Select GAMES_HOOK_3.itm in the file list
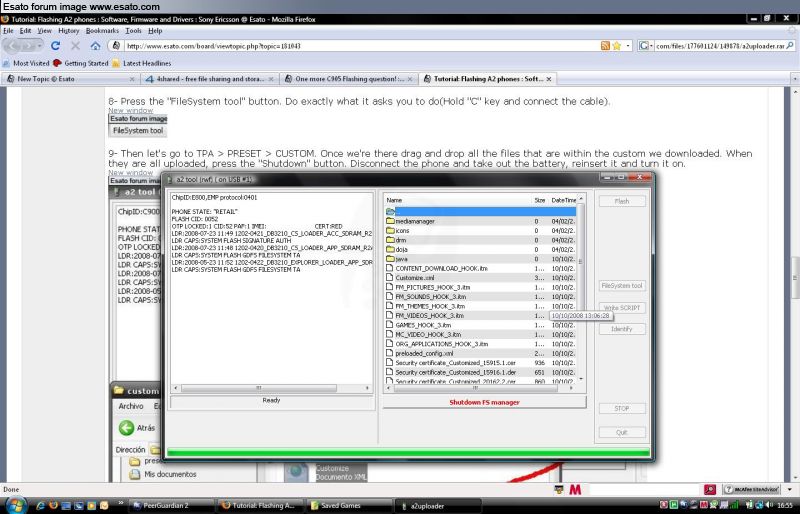The height and width of the screenshot is (514, 800). 480,325
